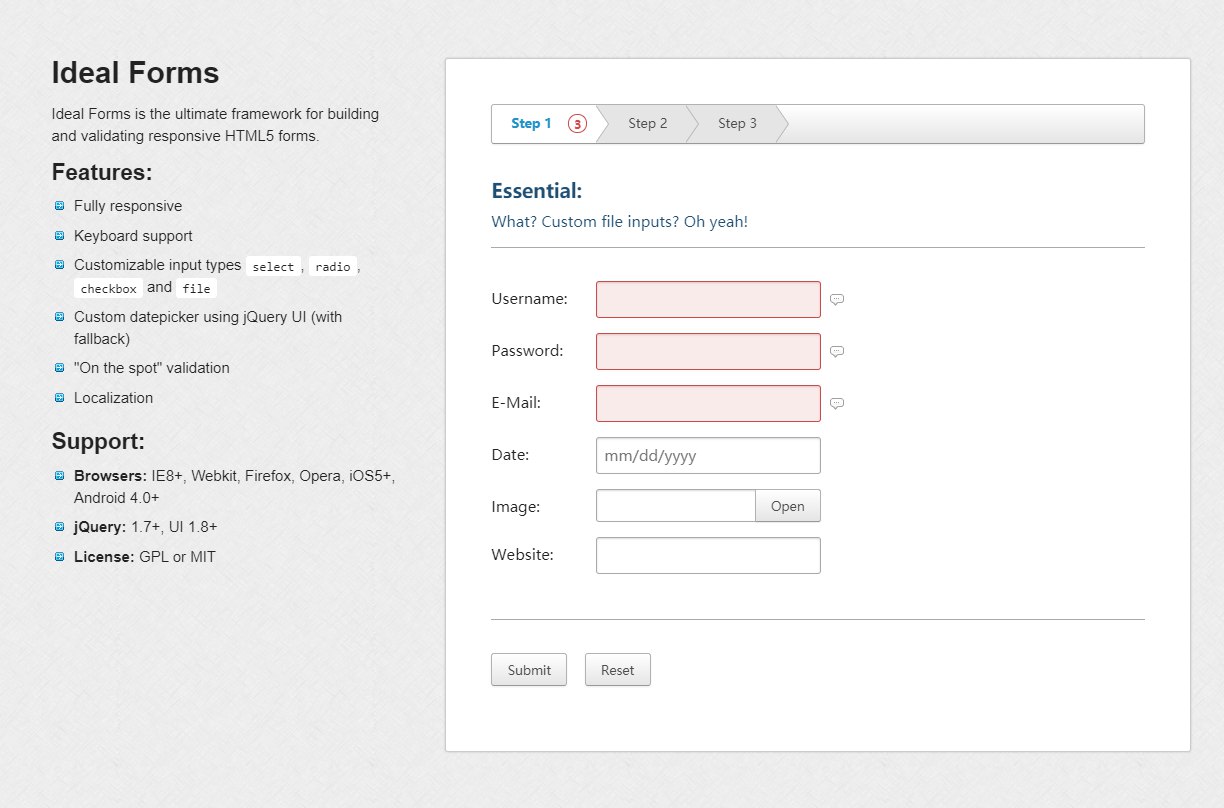Click into the Website input field
1224x808 pixels.
pyautogui.click(x=708, y=555)
